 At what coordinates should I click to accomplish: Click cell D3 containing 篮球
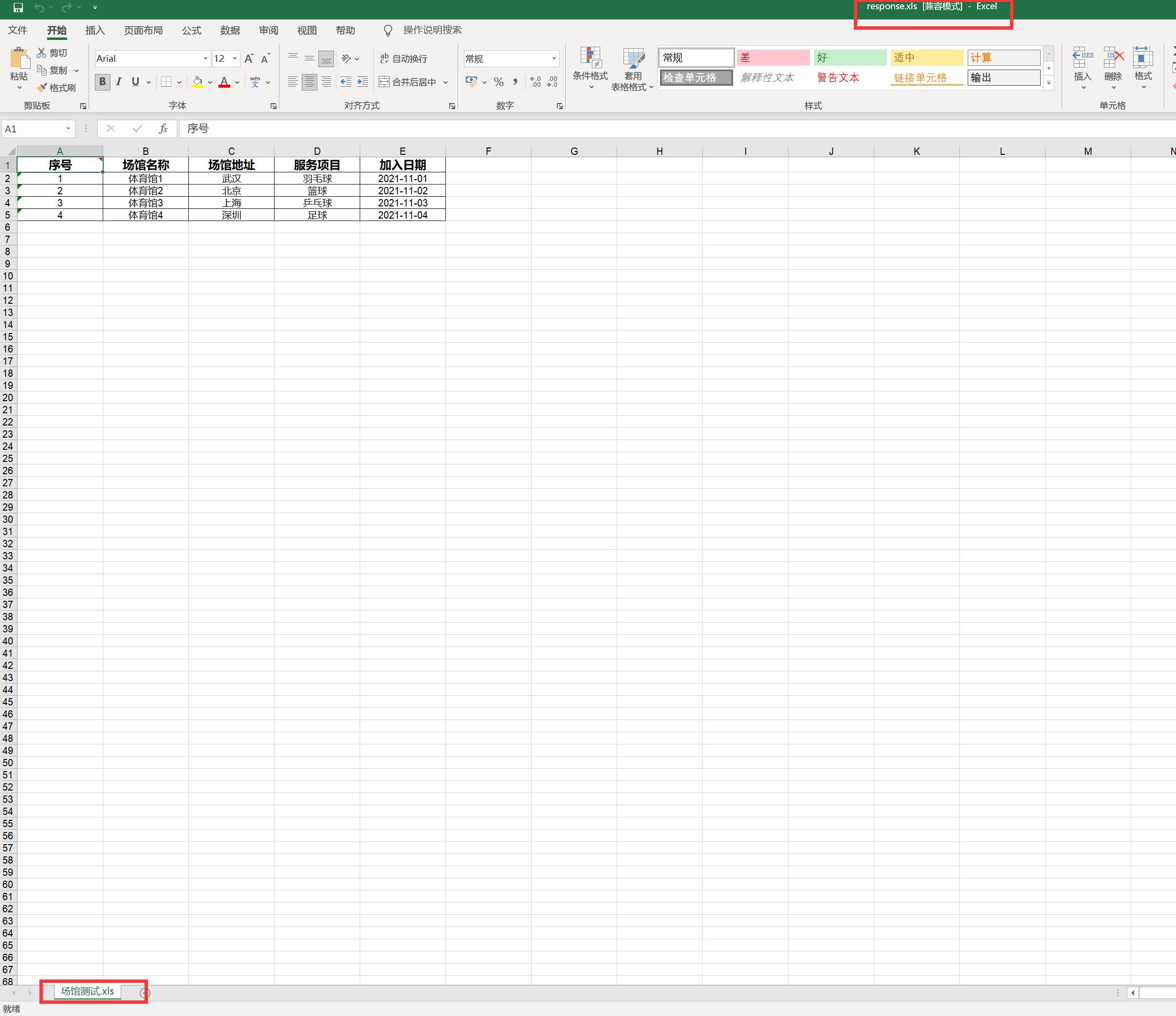coord(317,191)
